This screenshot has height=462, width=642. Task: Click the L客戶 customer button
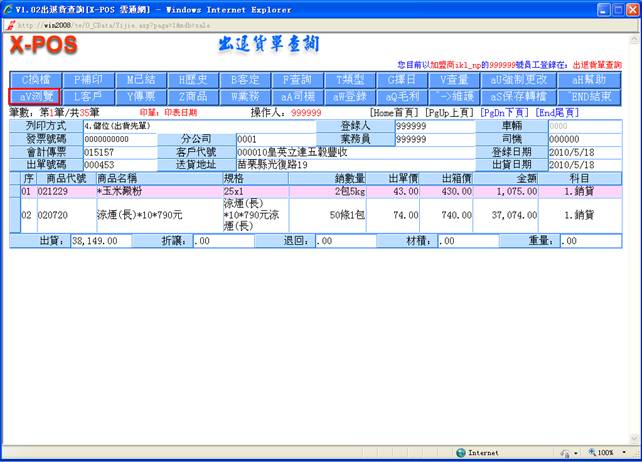click(x=89, y=97)
